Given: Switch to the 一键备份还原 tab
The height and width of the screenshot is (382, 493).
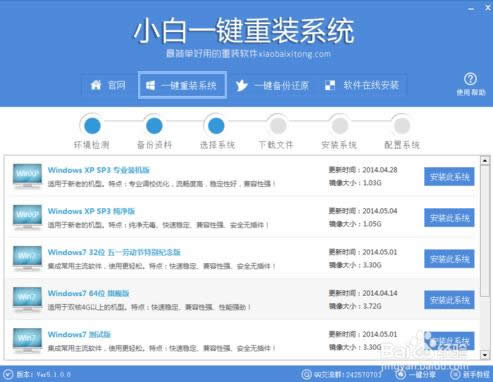Looking at the screenshot, I should point(273,86).
